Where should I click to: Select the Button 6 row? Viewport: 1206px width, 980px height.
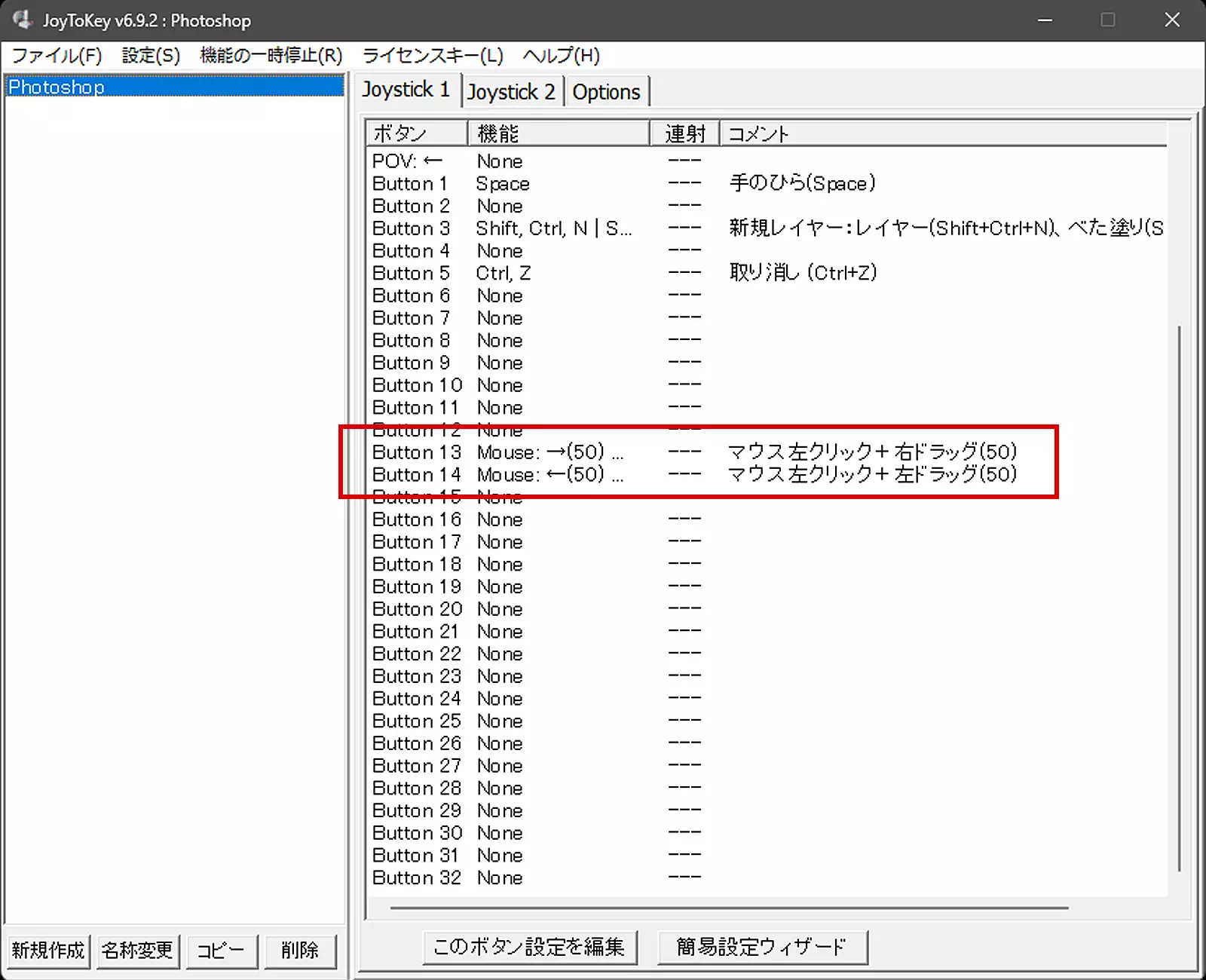tap(767, 296)
